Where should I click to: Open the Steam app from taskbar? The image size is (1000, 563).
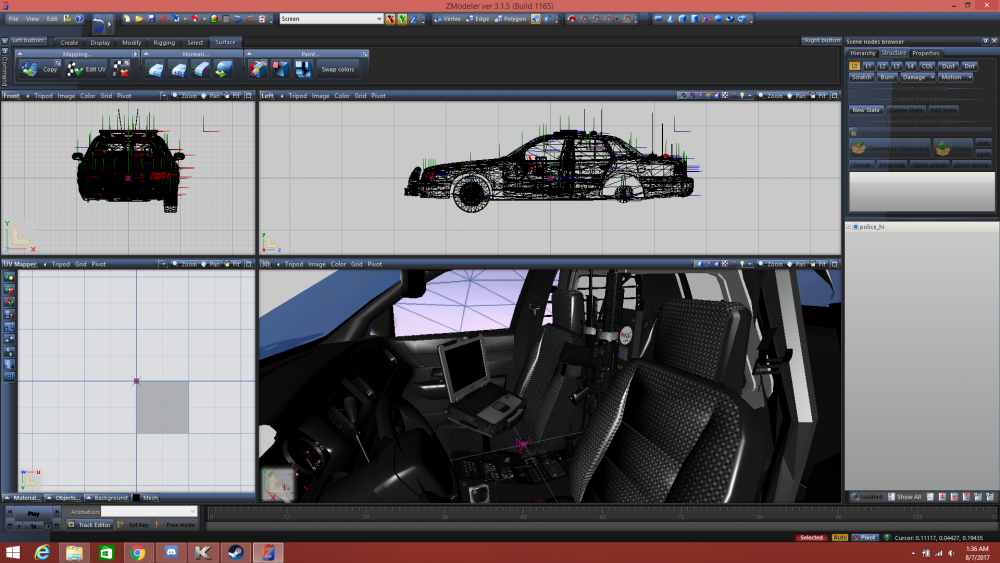tap(235, 552)
